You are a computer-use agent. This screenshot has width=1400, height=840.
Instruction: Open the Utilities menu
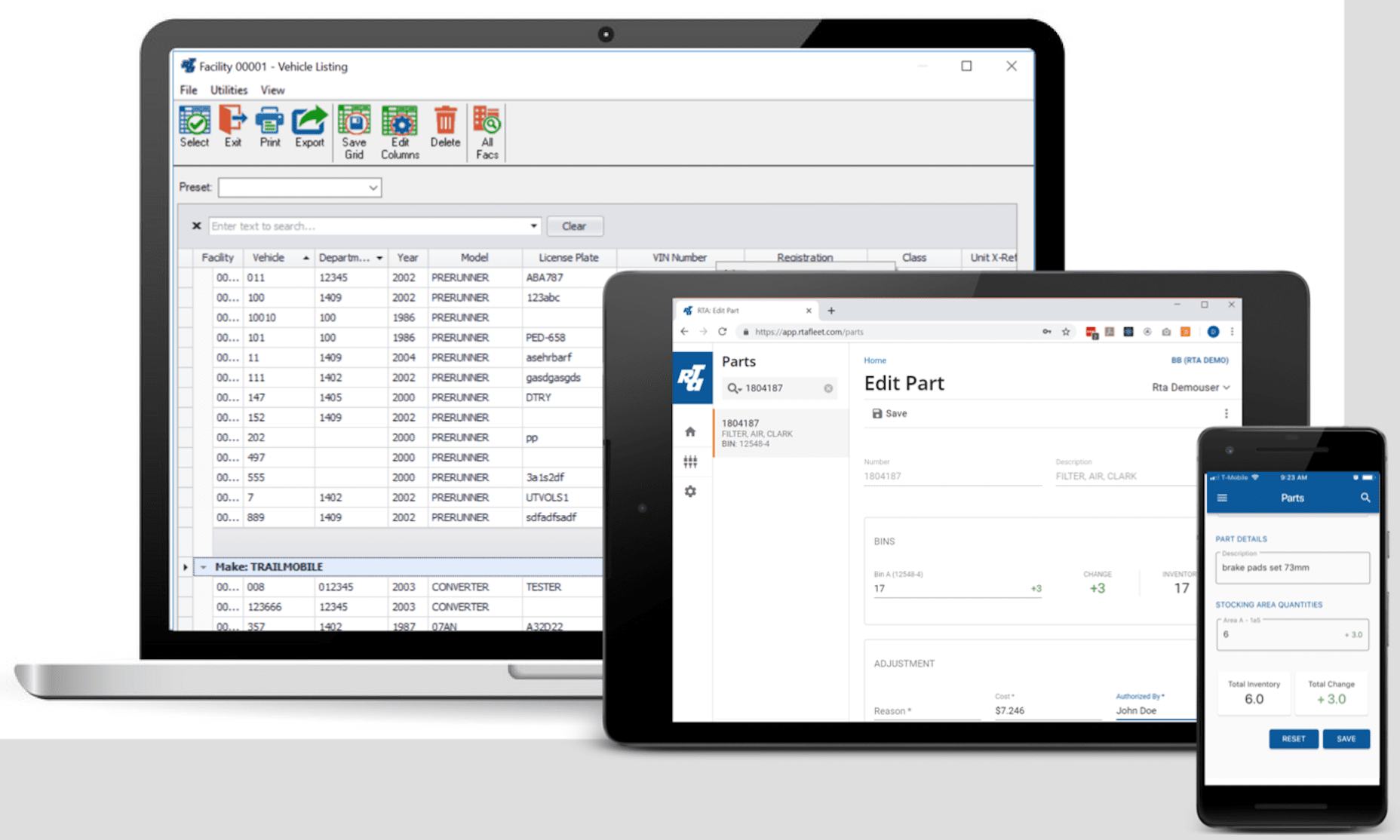pyautogui.click(x=229, y=90)
